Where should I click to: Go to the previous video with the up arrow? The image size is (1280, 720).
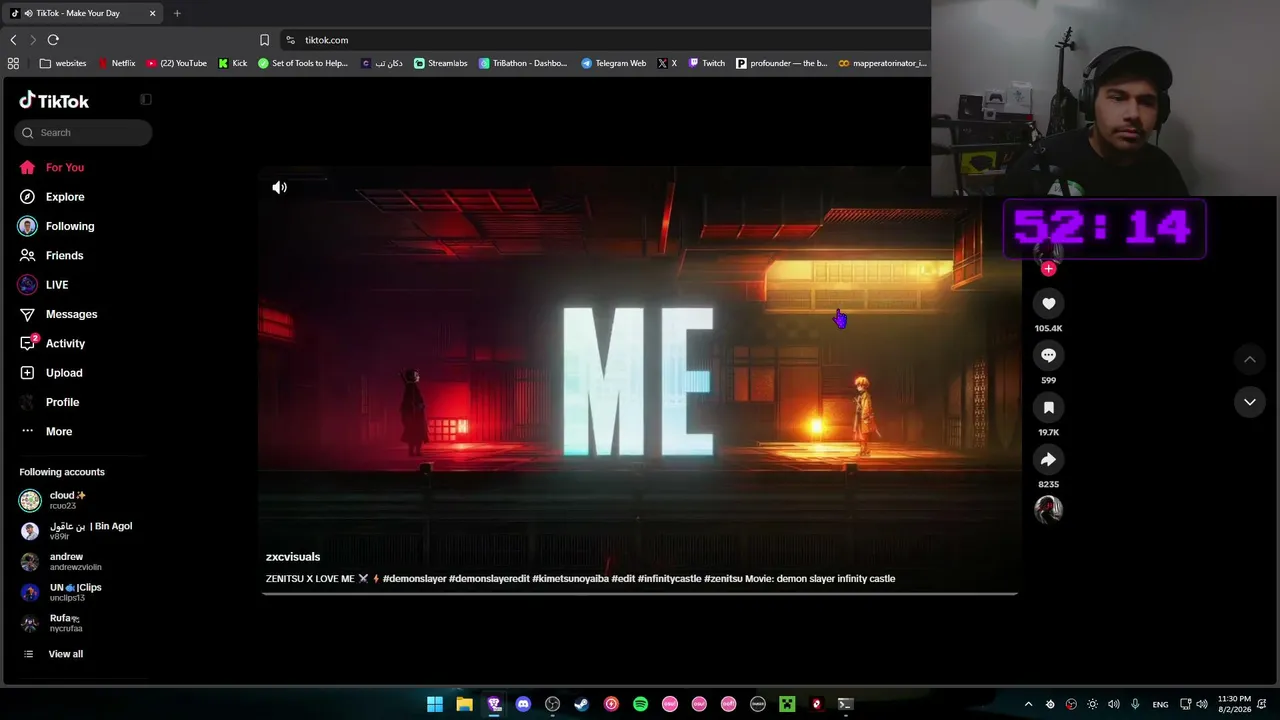[x=1249, y=359]
